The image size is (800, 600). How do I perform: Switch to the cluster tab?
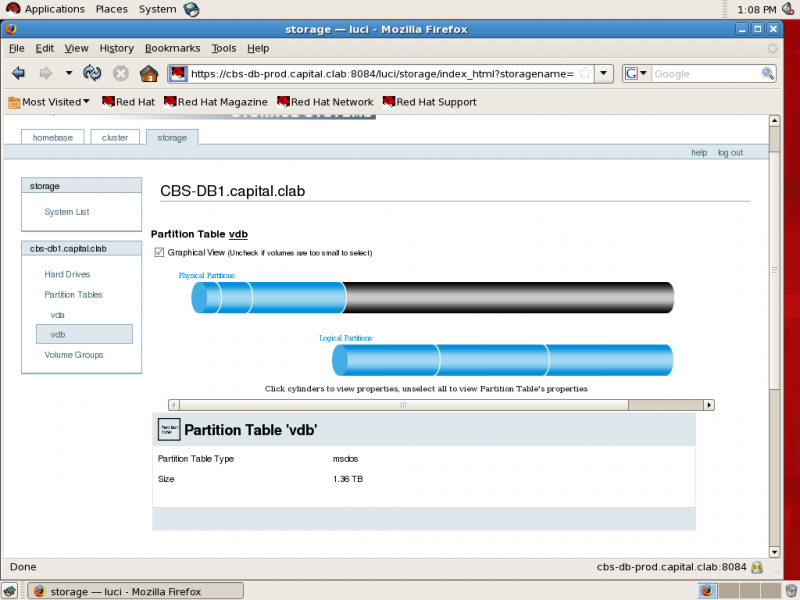point(115,137)
